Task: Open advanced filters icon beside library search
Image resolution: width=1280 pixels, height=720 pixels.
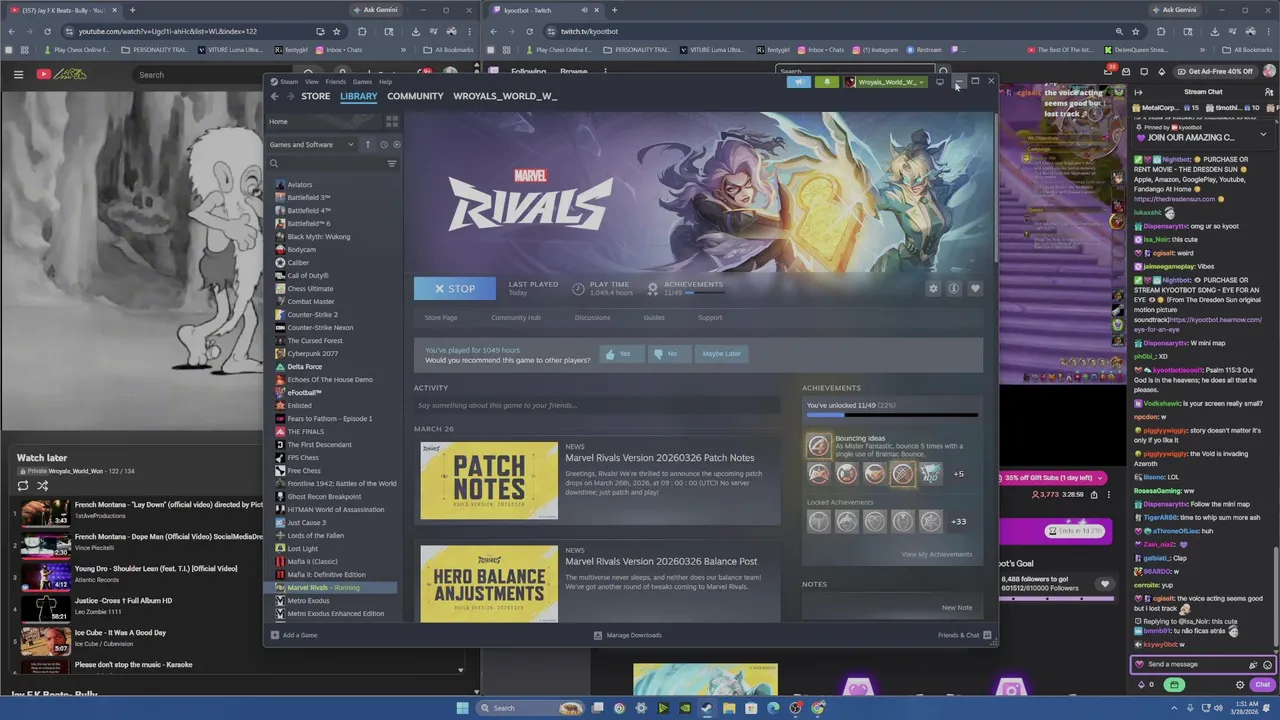Action: [392, 163]
